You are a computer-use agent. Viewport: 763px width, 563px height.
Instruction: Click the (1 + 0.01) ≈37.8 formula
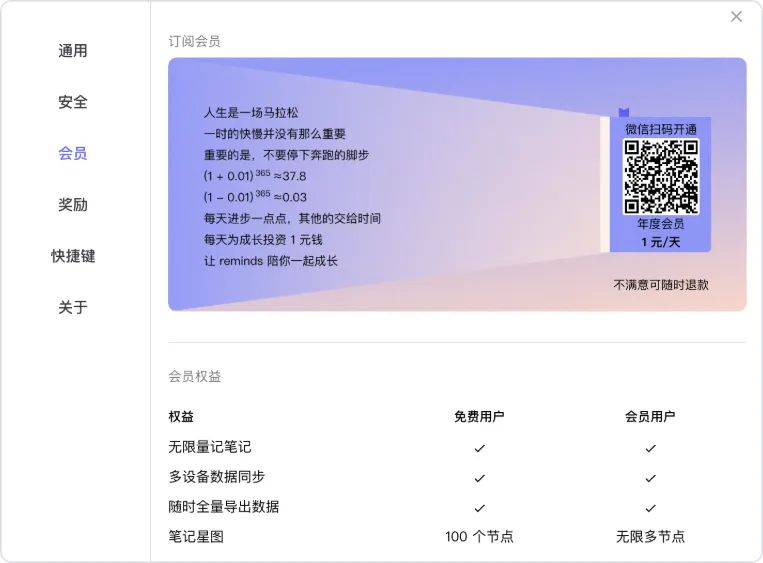point(255,175)
